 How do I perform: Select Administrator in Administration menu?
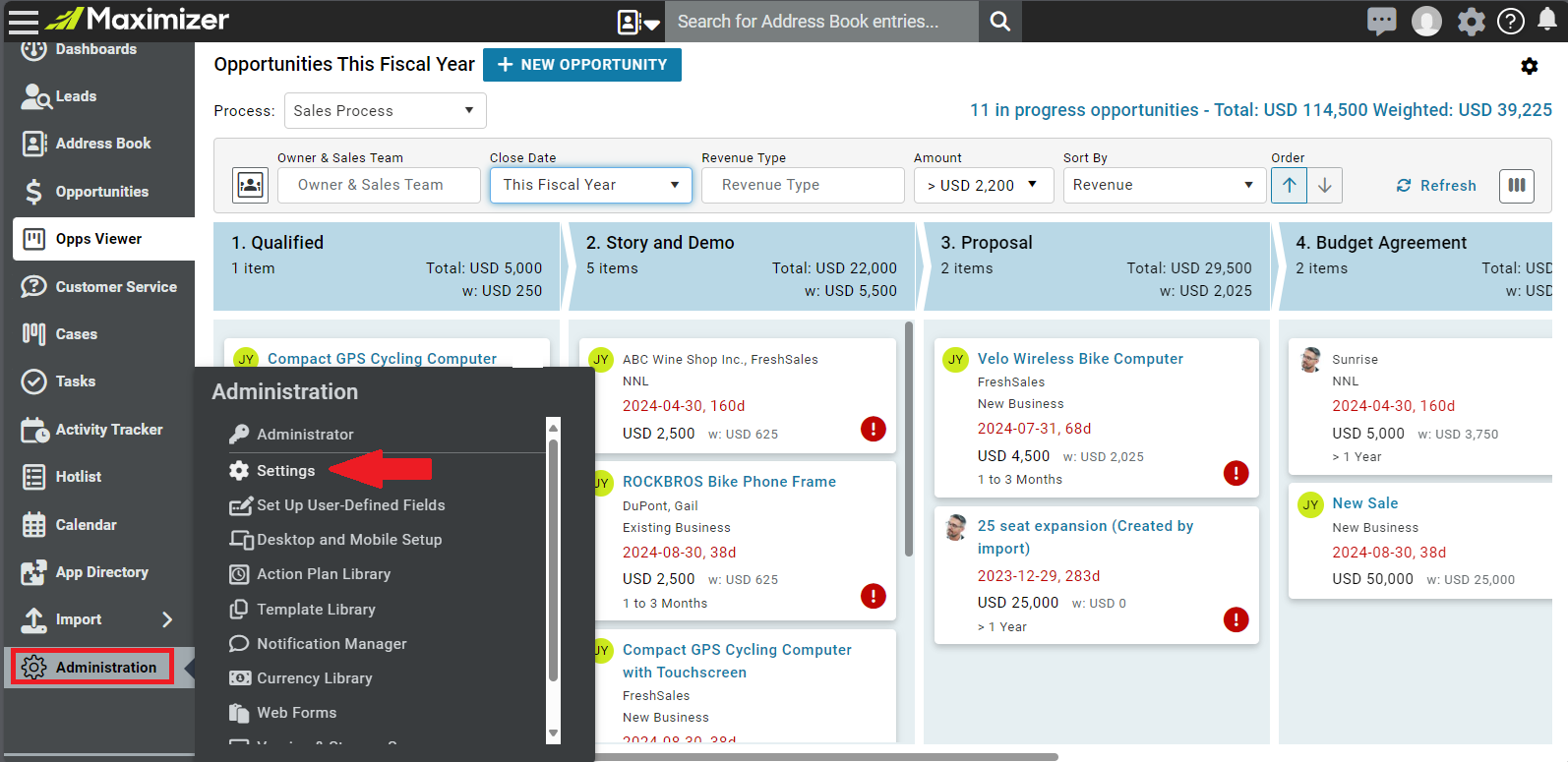(x=305, y=435)
